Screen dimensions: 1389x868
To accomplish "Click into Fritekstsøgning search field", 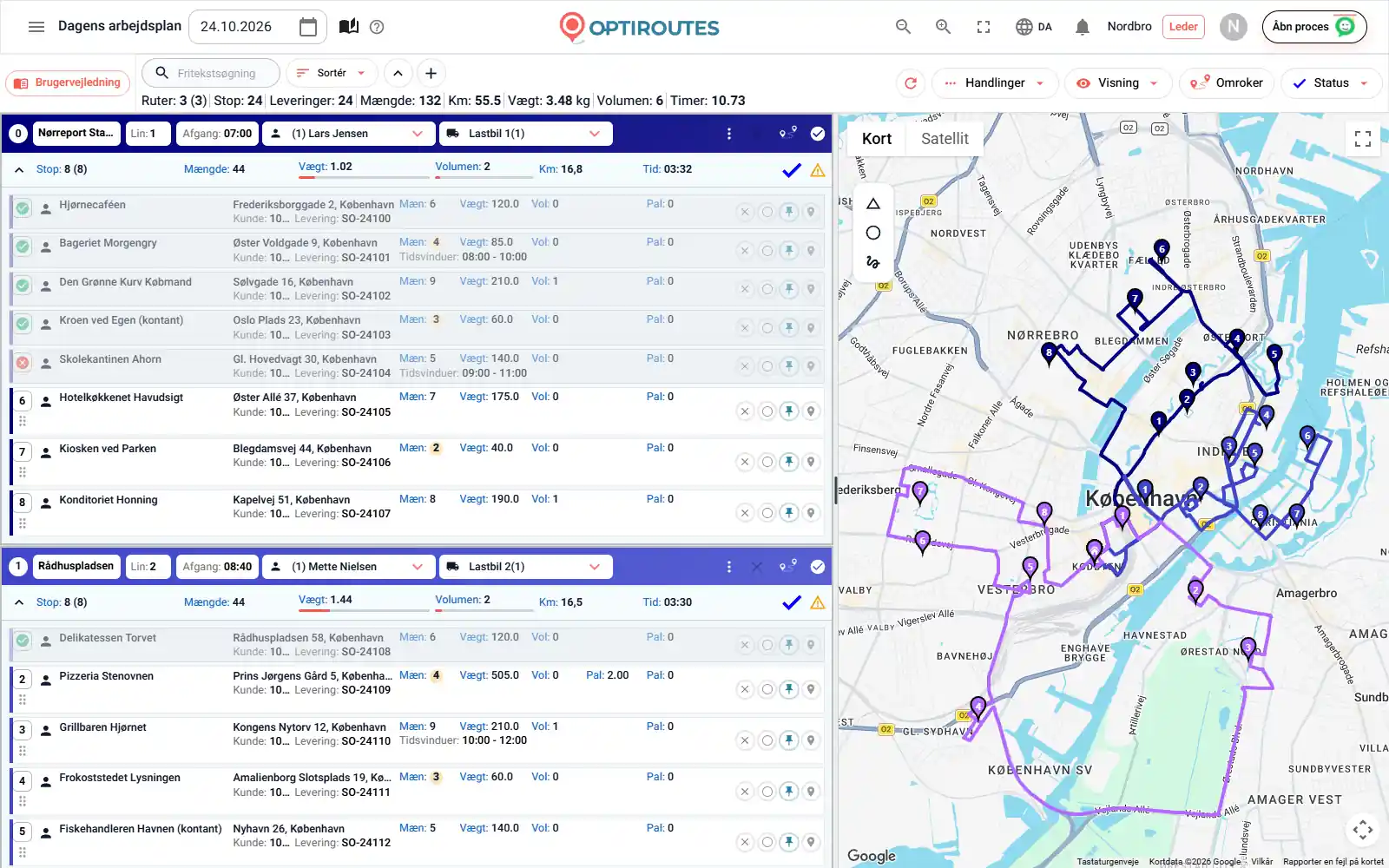I will pos(211,74).
